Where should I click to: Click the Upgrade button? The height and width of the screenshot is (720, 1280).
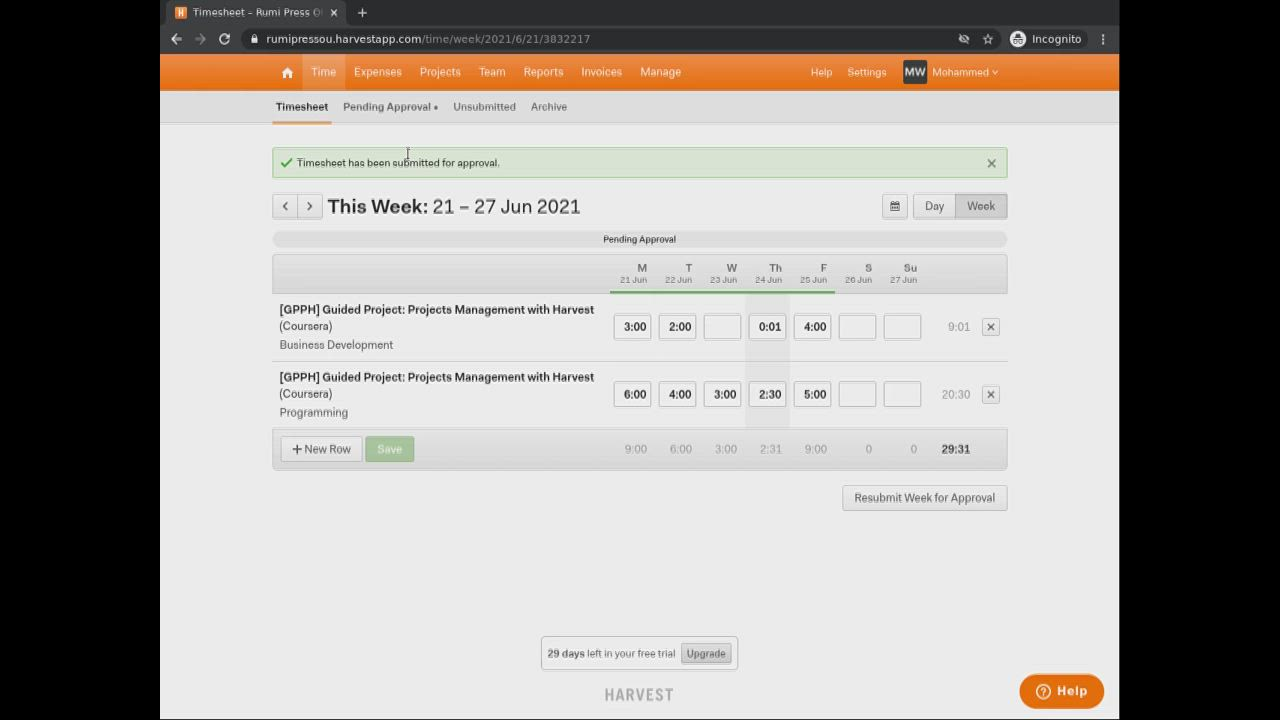click(706, 654)
